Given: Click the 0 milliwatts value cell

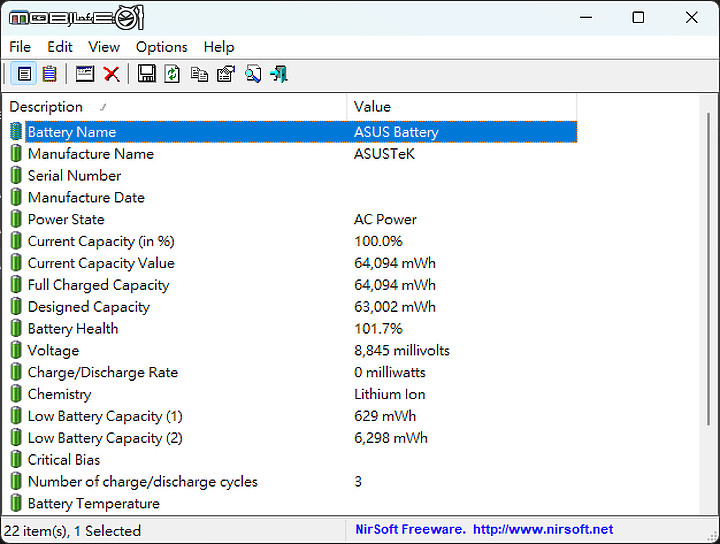Looking at the screenshot, I should tap(390, 372).
